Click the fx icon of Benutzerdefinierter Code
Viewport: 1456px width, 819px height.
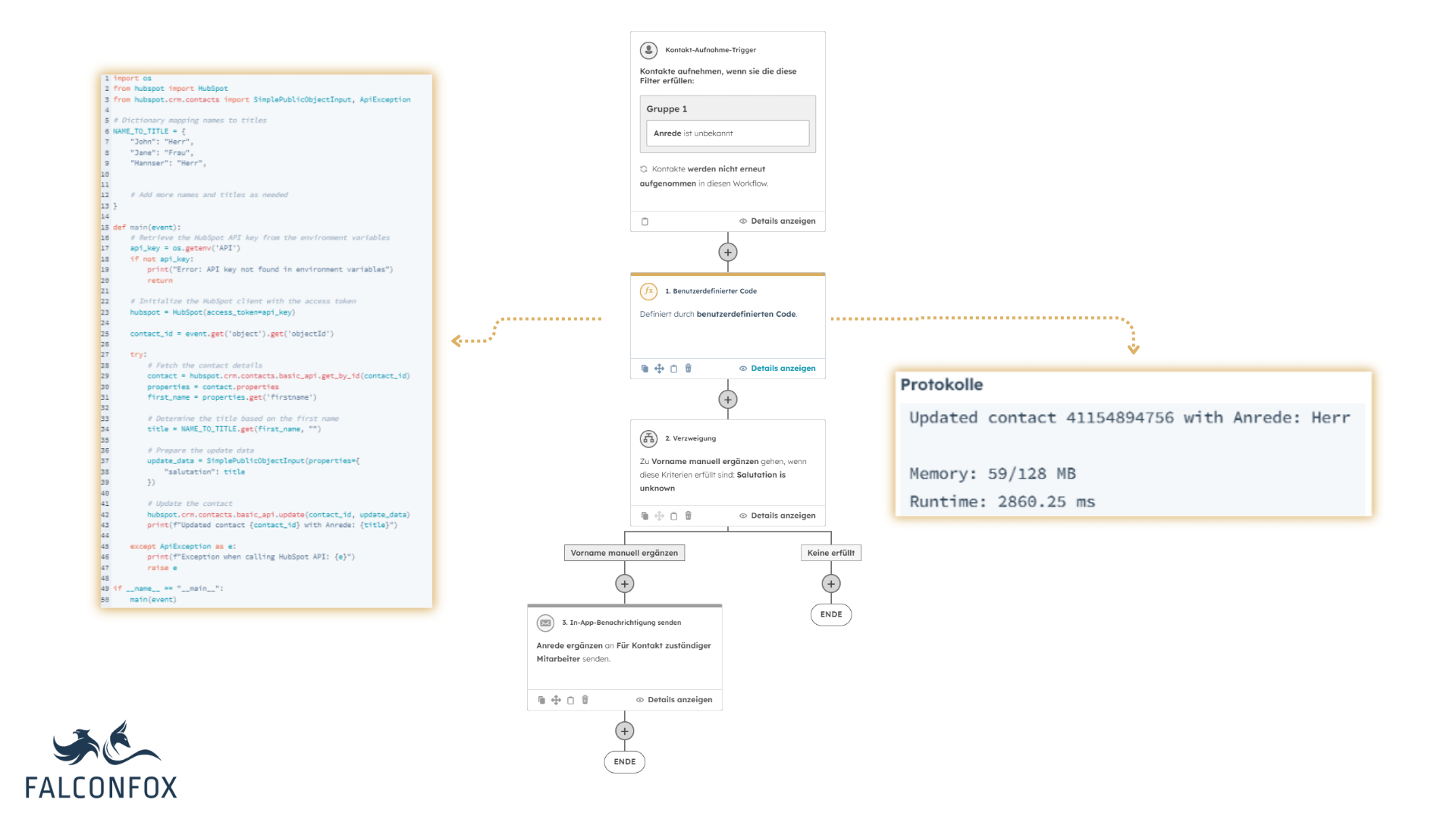point(648,291)
